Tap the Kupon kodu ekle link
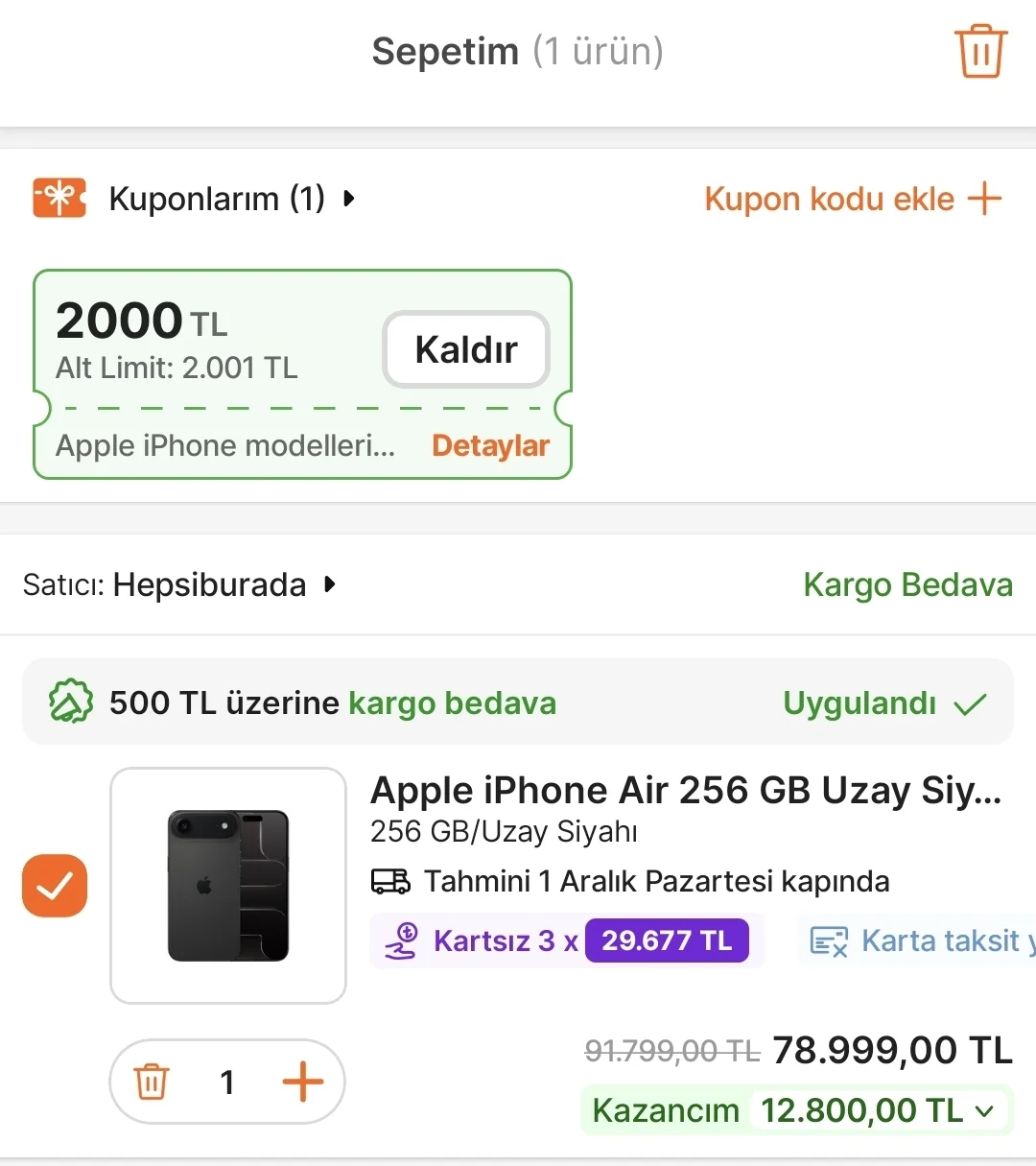The height and width of the screenshot is (1166, 1036). click(829, 199)
